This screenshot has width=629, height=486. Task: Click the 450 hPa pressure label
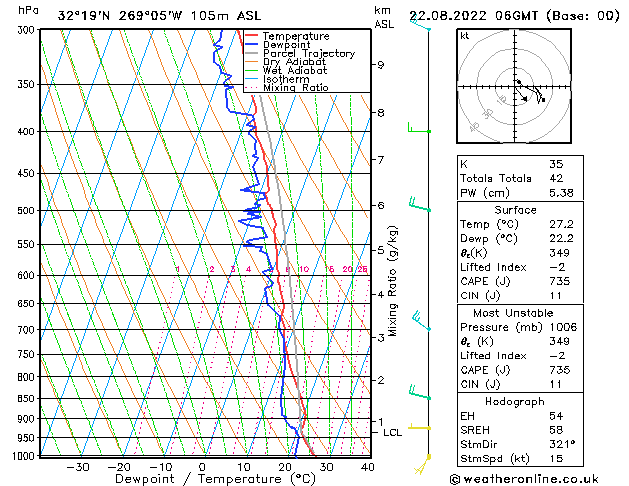(x=28, y=174)
